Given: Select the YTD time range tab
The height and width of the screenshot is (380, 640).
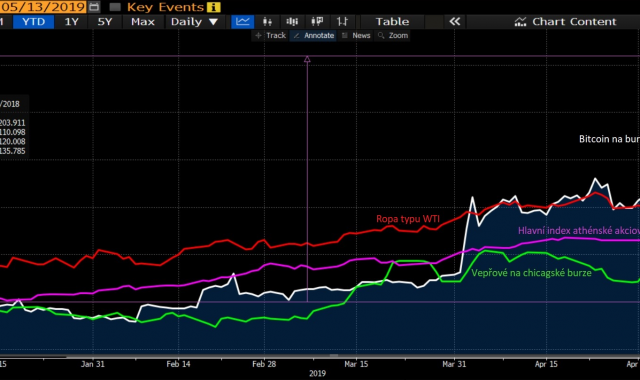Looking at the screenshot, I should click(x=33, y=22).
